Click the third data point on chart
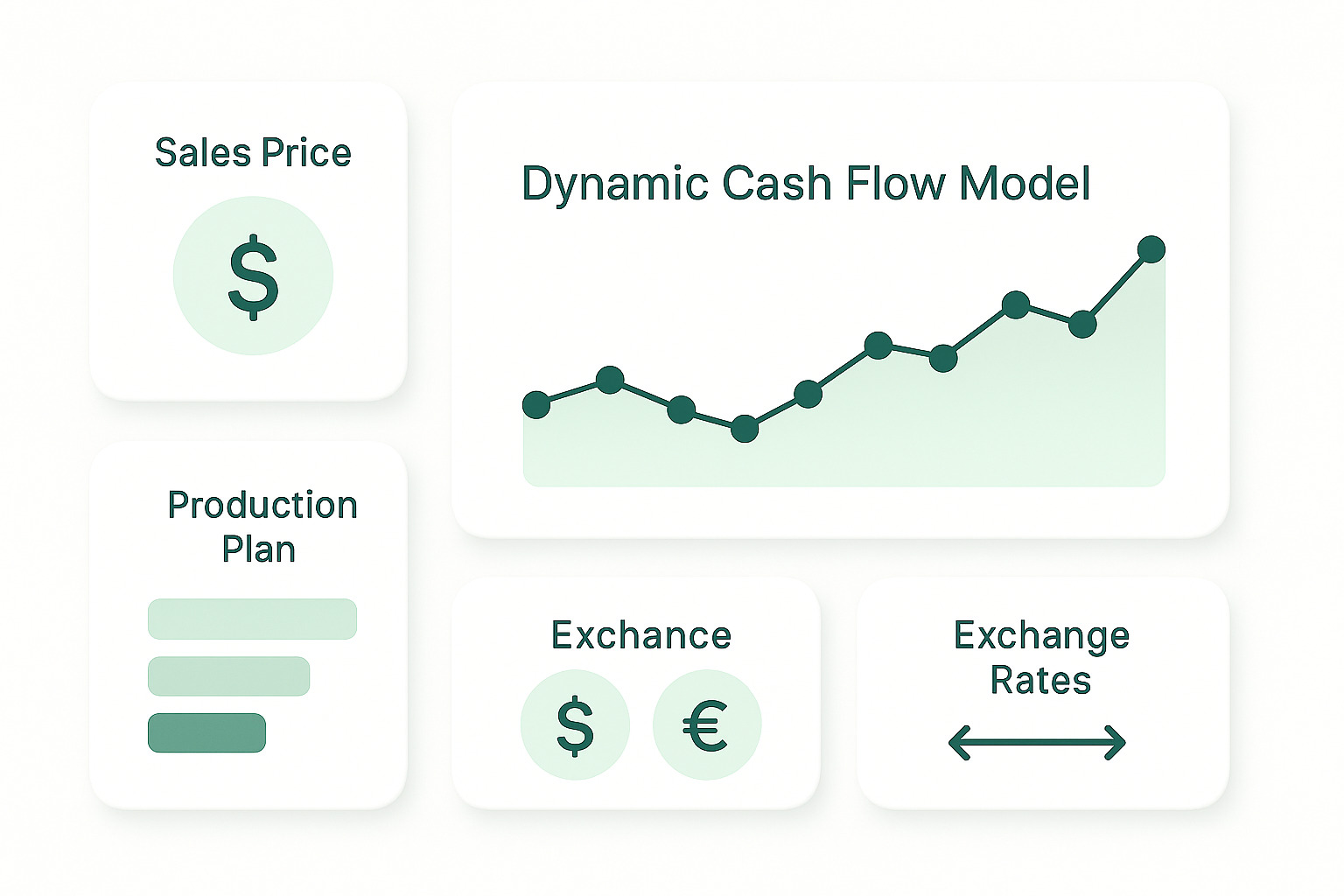 click(681, 409)
